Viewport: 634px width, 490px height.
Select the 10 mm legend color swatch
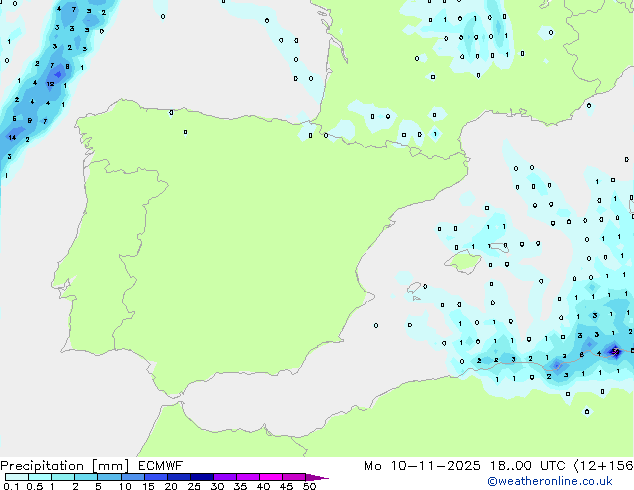[x=132, y=477]
